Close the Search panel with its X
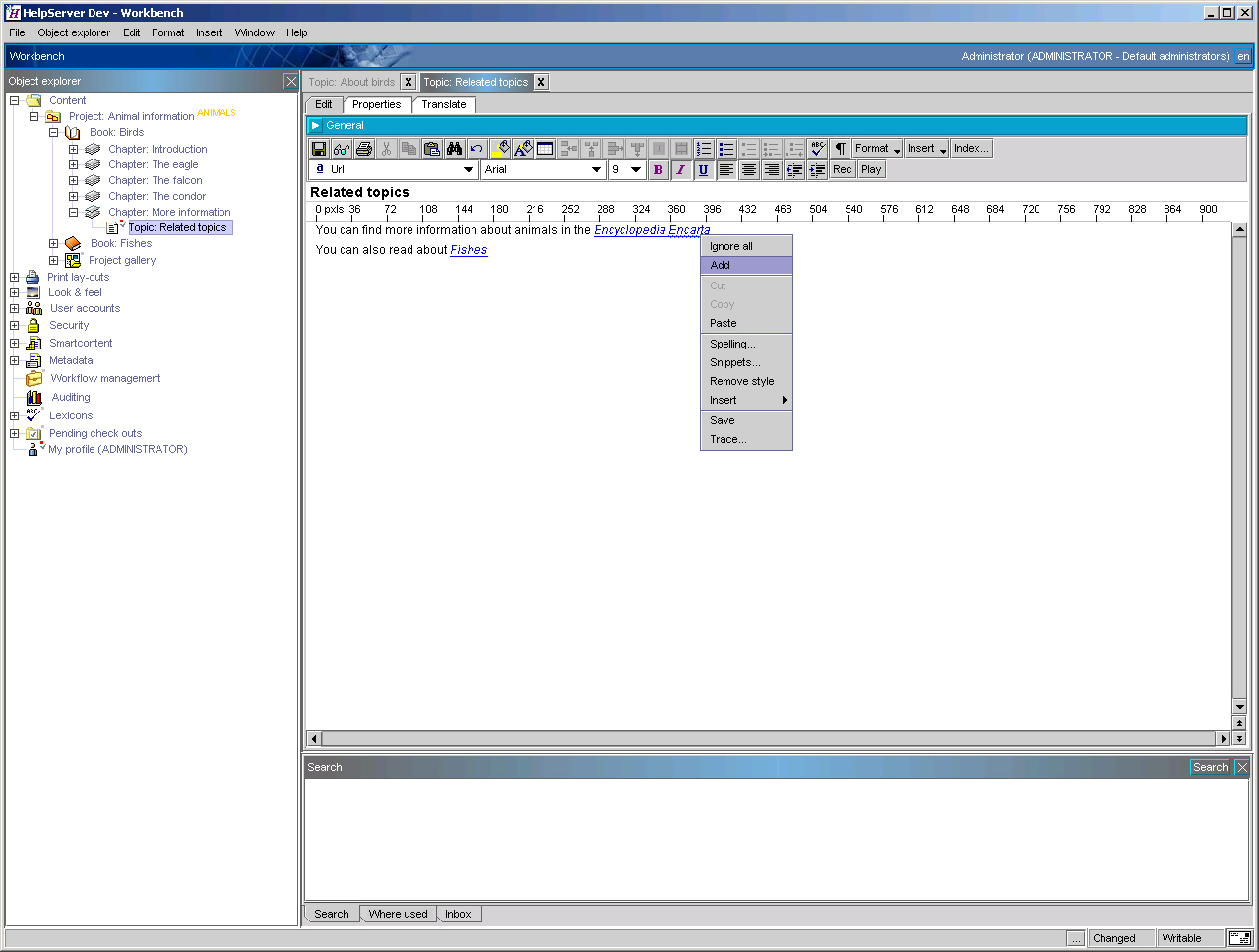 [1242, 767]
